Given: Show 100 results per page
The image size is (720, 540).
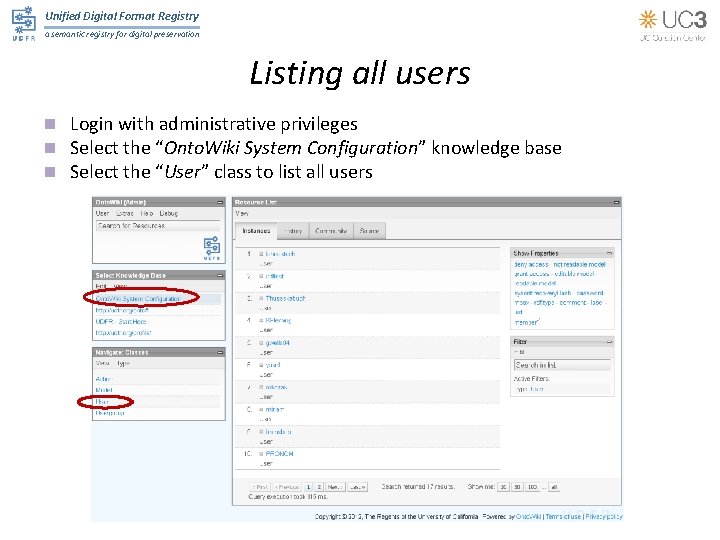Looking at the screenshot, I should tap(532, 487).
